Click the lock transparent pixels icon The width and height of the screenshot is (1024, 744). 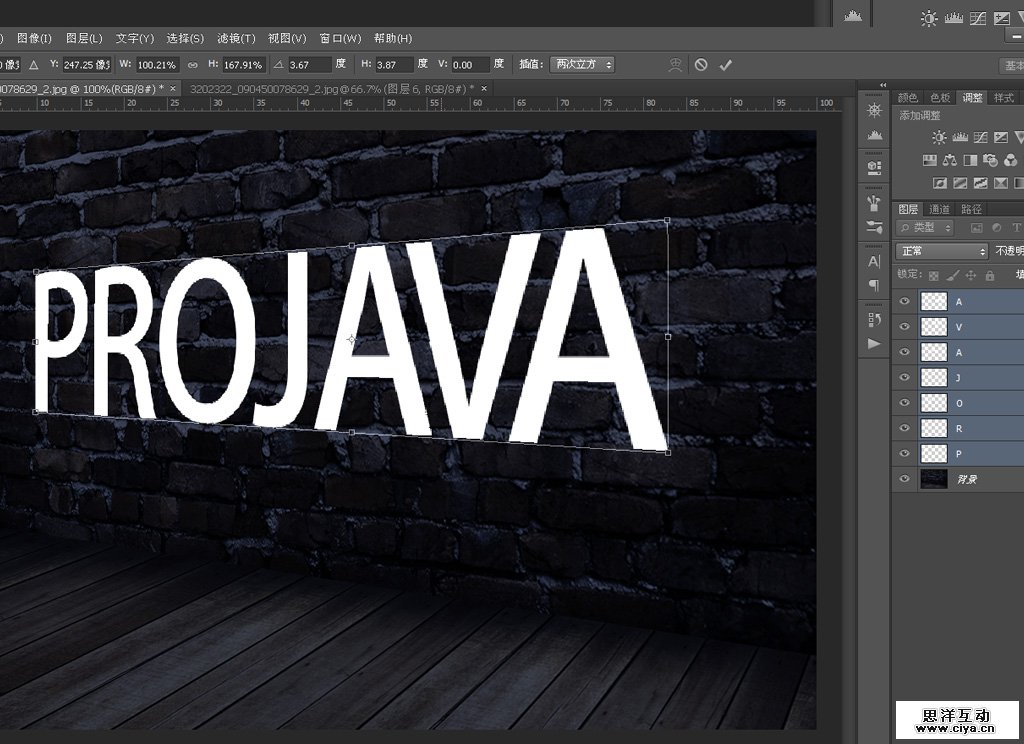pyautogui.click(x=933, y=275)
